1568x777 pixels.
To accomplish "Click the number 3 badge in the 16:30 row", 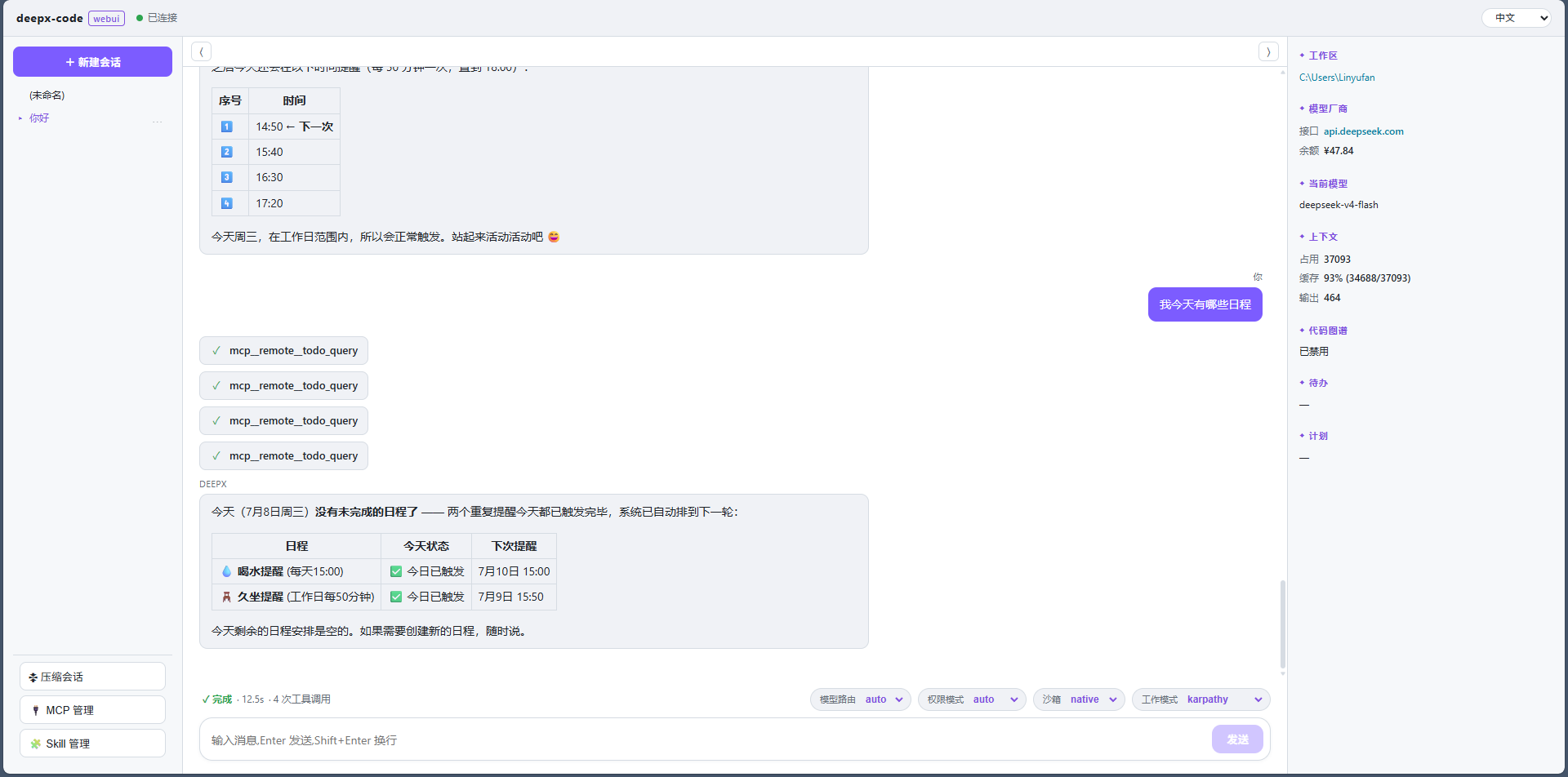I will coord(227,177).
